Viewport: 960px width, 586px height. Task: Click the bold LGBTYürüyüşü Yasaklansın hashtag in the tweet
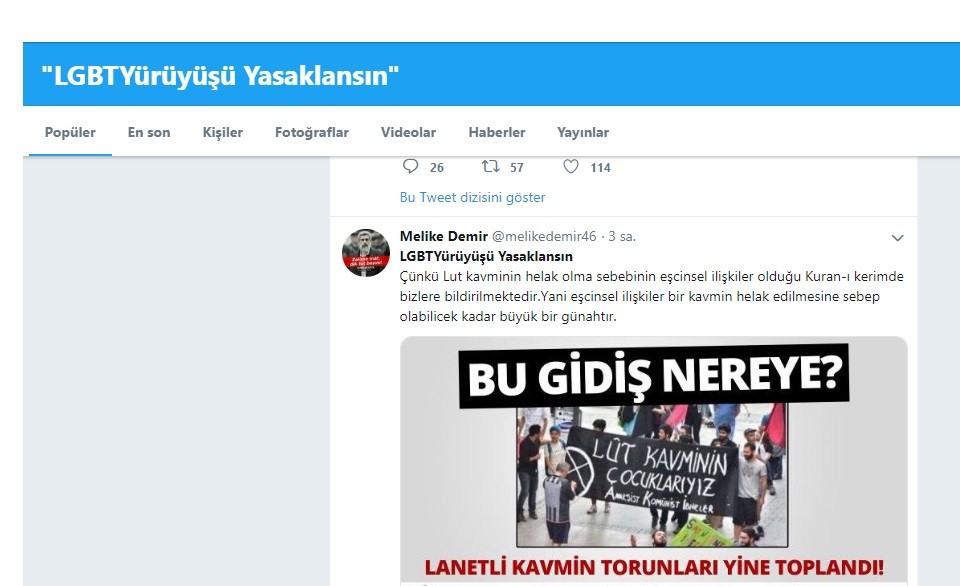(486, 256)
